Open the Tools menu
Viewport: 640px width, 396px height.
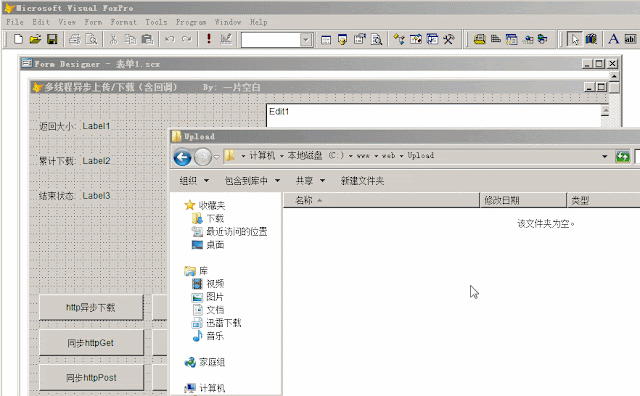click(x=156, y=22)
